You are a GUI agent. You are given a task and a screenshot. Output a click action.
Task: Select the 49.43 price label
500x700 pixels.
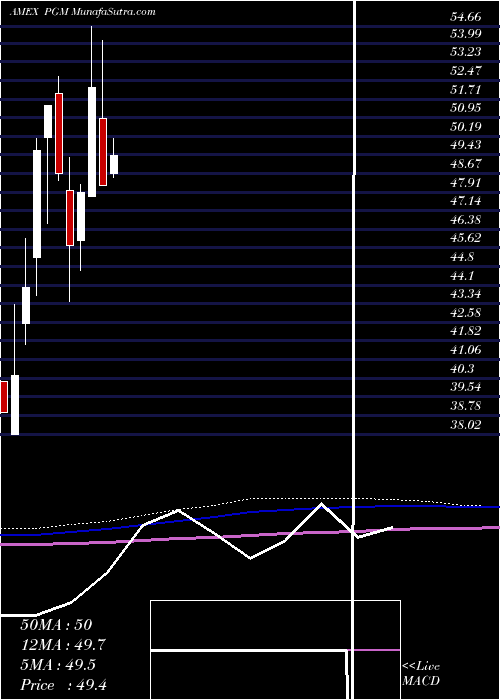(466, 145)
